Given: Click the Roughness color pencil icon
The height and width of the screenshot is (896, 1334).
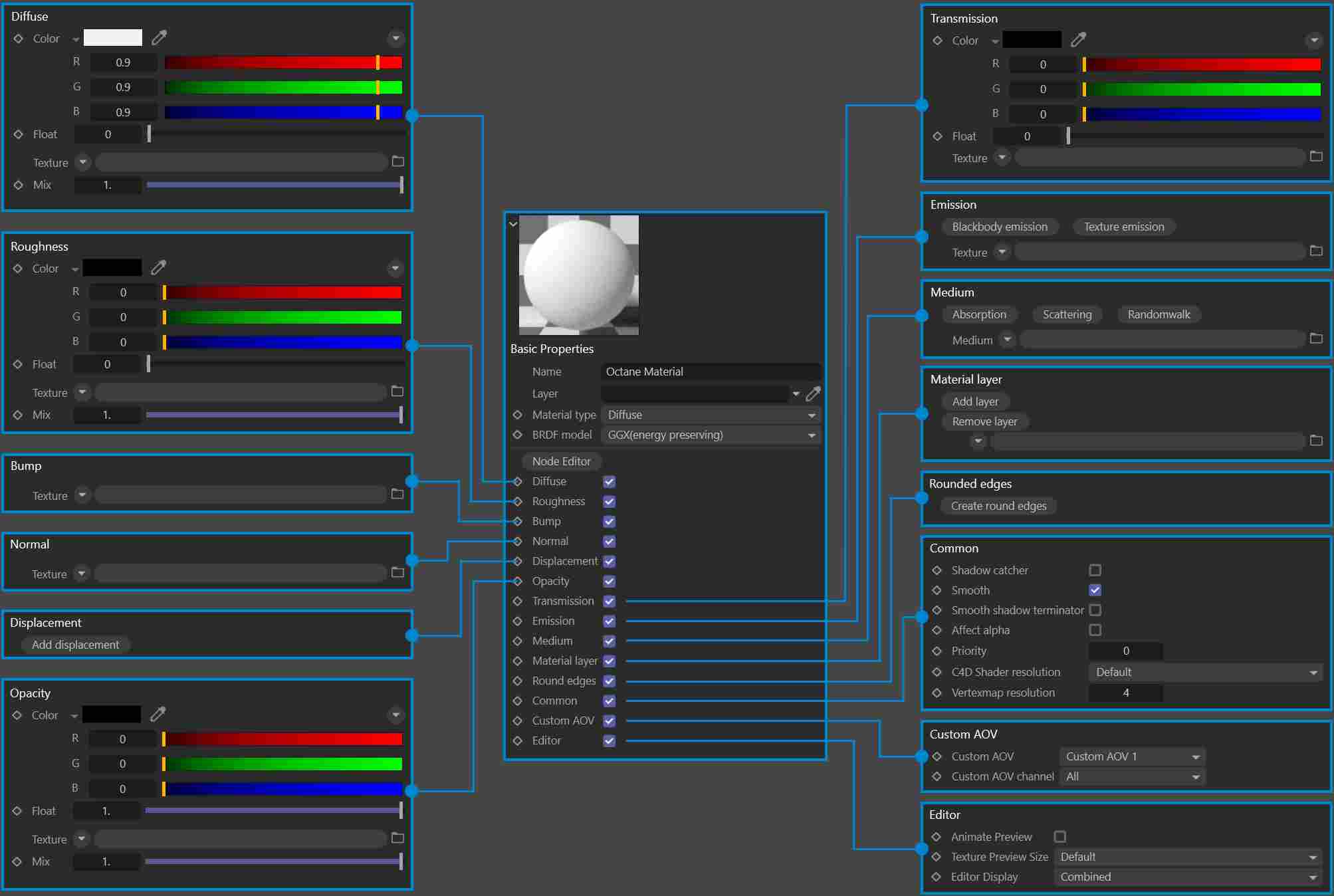Looking at the screenshot, I should (158, 268).
